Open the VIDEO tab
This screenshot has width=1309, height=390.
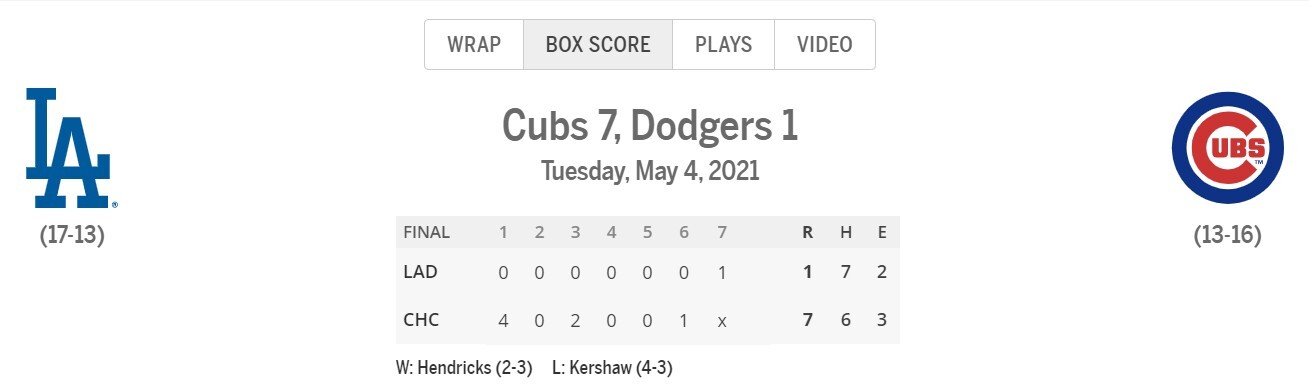[x=825, y=45]
